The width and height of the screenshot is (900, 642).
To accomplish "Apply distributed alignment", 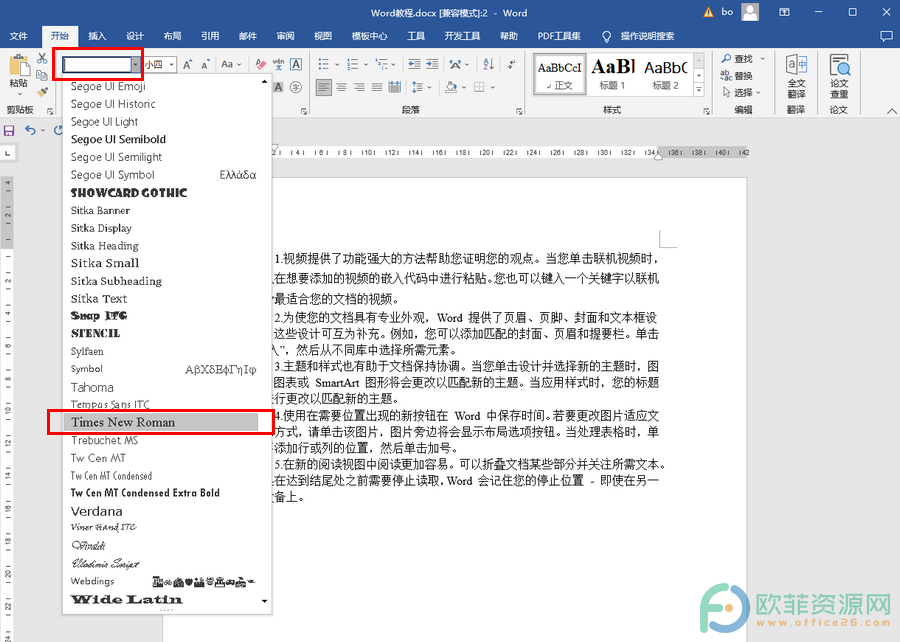I will (x=394, y=87).
